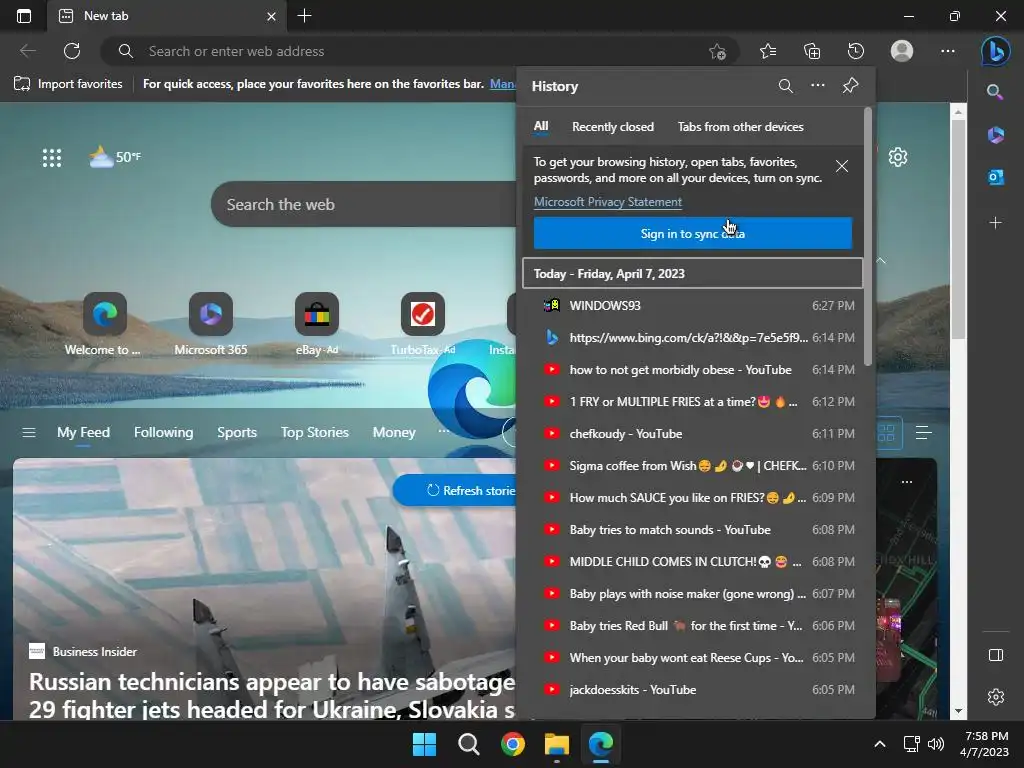1024x768 pixels.
Task: Hide the sidebar panel icon
Action: (x=995, y=655)
